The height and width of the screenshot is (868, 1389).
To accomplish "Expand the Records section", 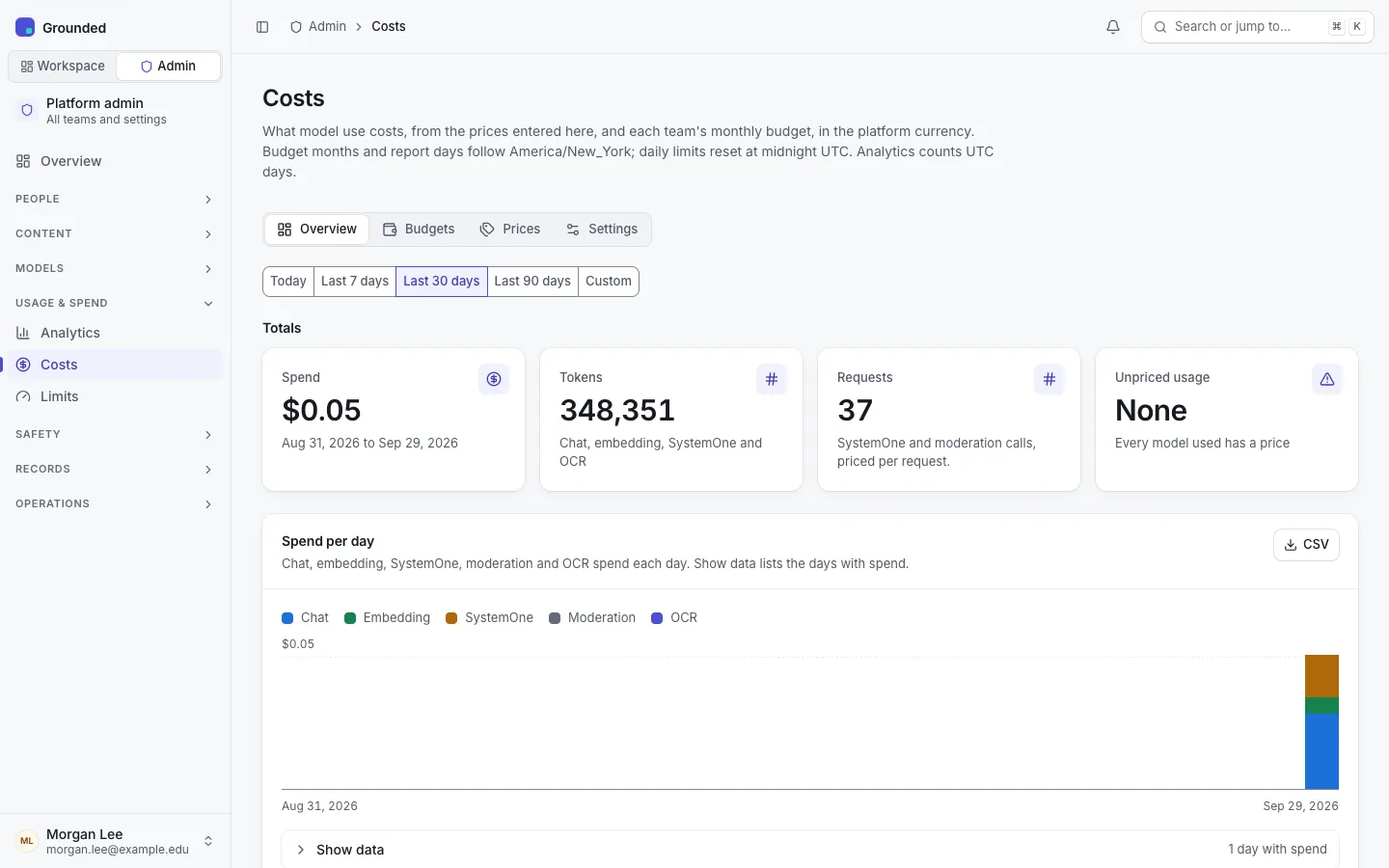I will pos(114,469).
